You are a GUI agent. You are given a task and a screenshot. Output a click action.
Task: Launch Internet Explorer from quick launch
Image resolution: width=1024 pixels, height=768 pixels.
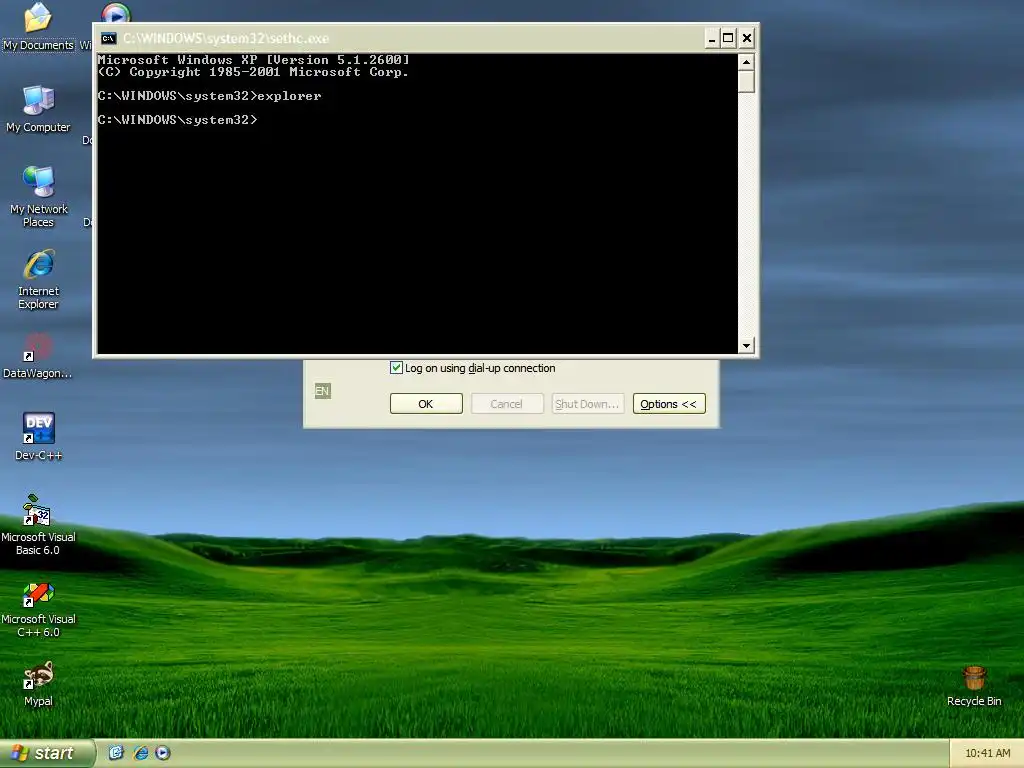(140, 753)
